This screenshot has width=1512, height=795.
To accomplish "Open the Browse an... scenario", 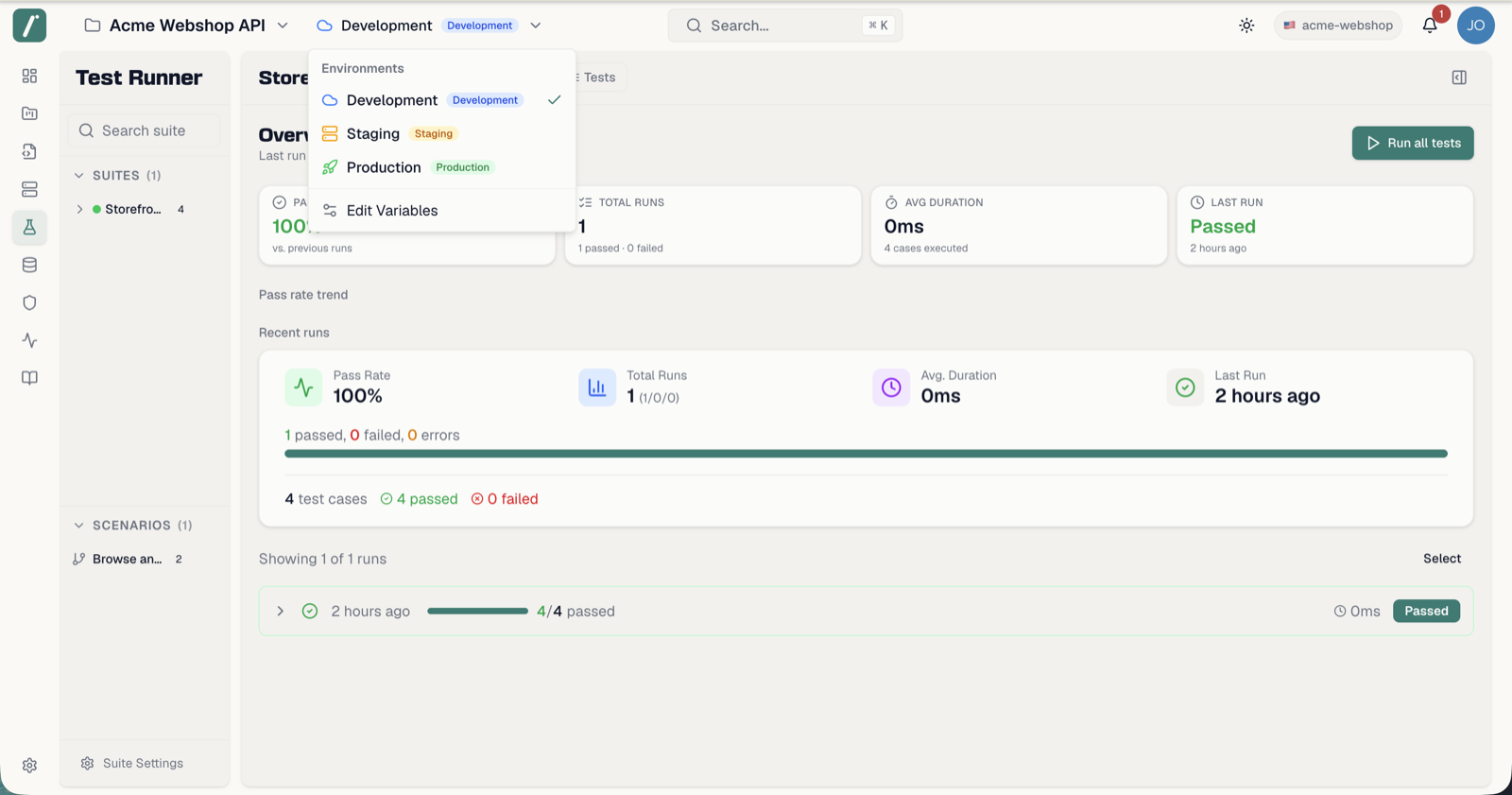I will point(128,559).
